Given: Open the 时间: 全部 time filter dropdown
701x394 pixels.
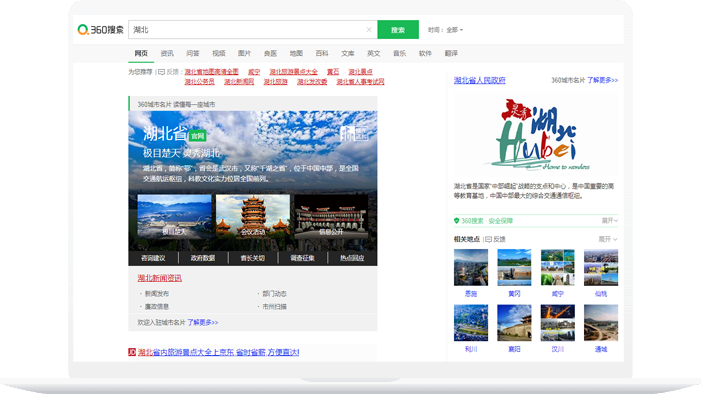Looking at the screenshot, I should click(445, 30).
